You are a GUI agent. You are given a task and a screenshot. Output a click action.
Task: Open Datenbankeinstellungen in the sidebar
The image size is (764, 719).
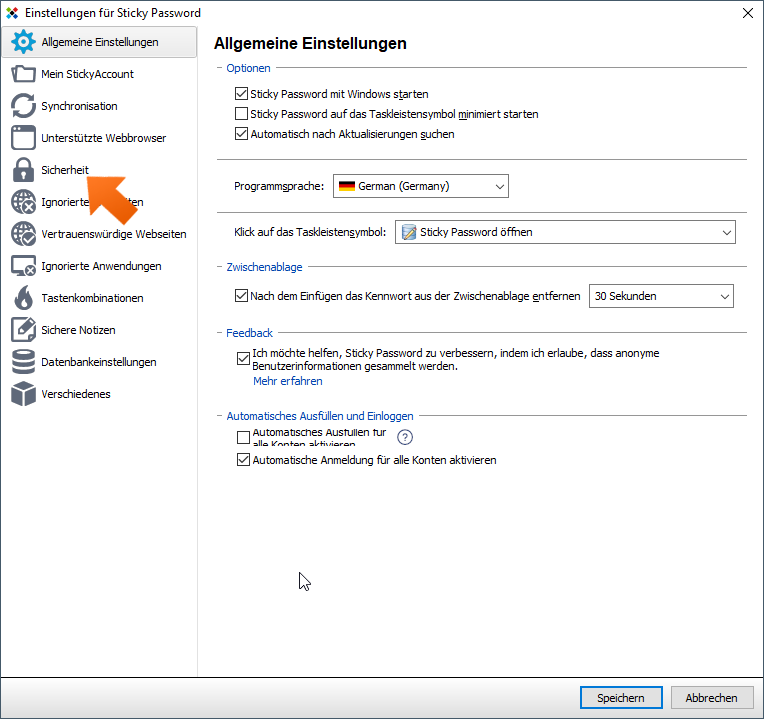point(99,362)
